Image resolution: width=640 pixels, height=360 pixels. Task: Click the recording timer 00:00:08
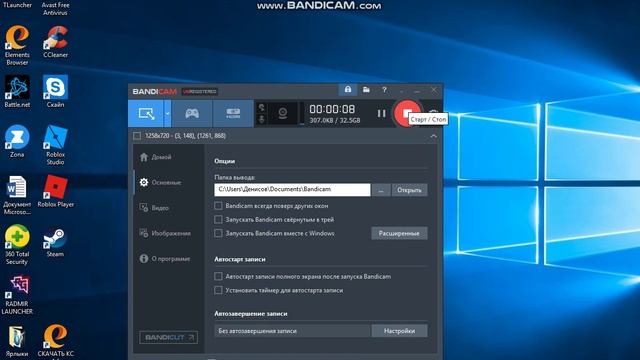[332, 109]
